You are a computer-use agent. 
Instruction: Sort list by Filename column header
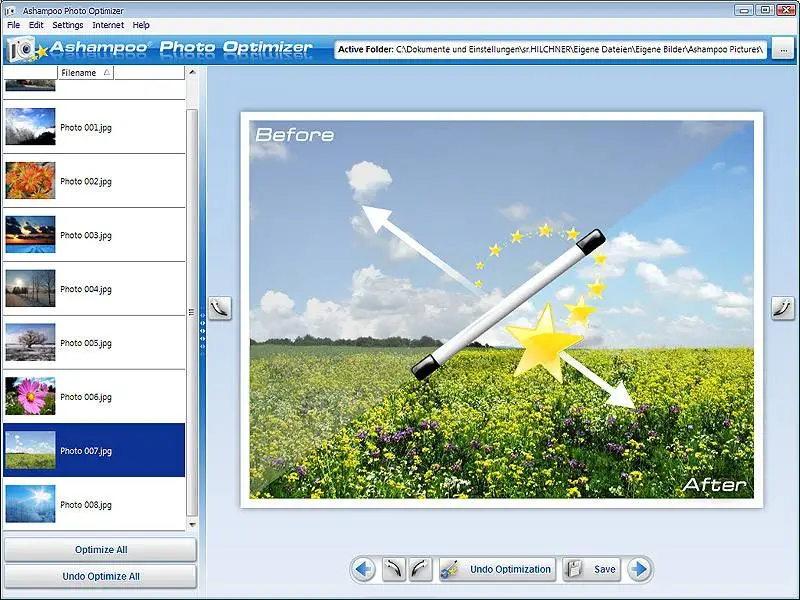(x=86, y=73)
